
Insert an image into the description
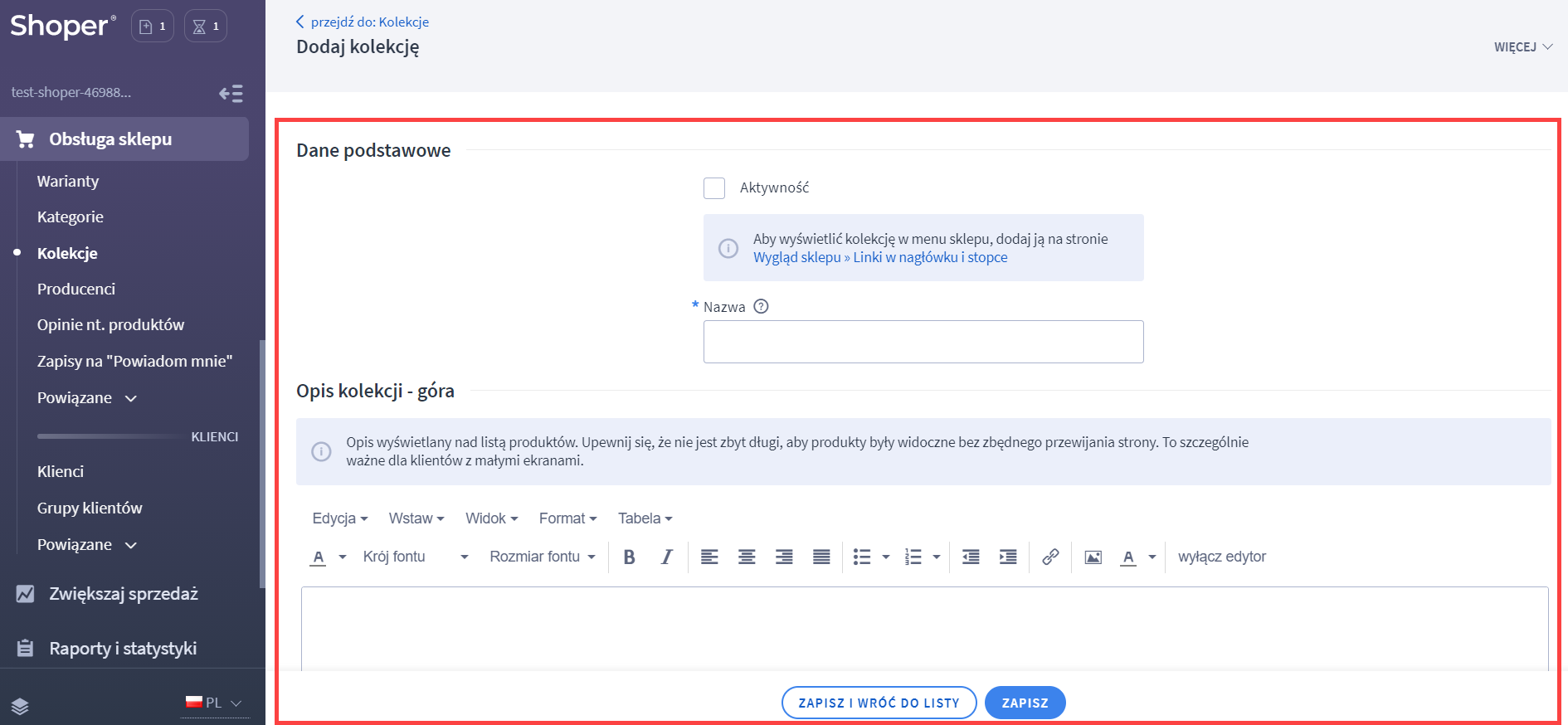(x=1093, y=557)
